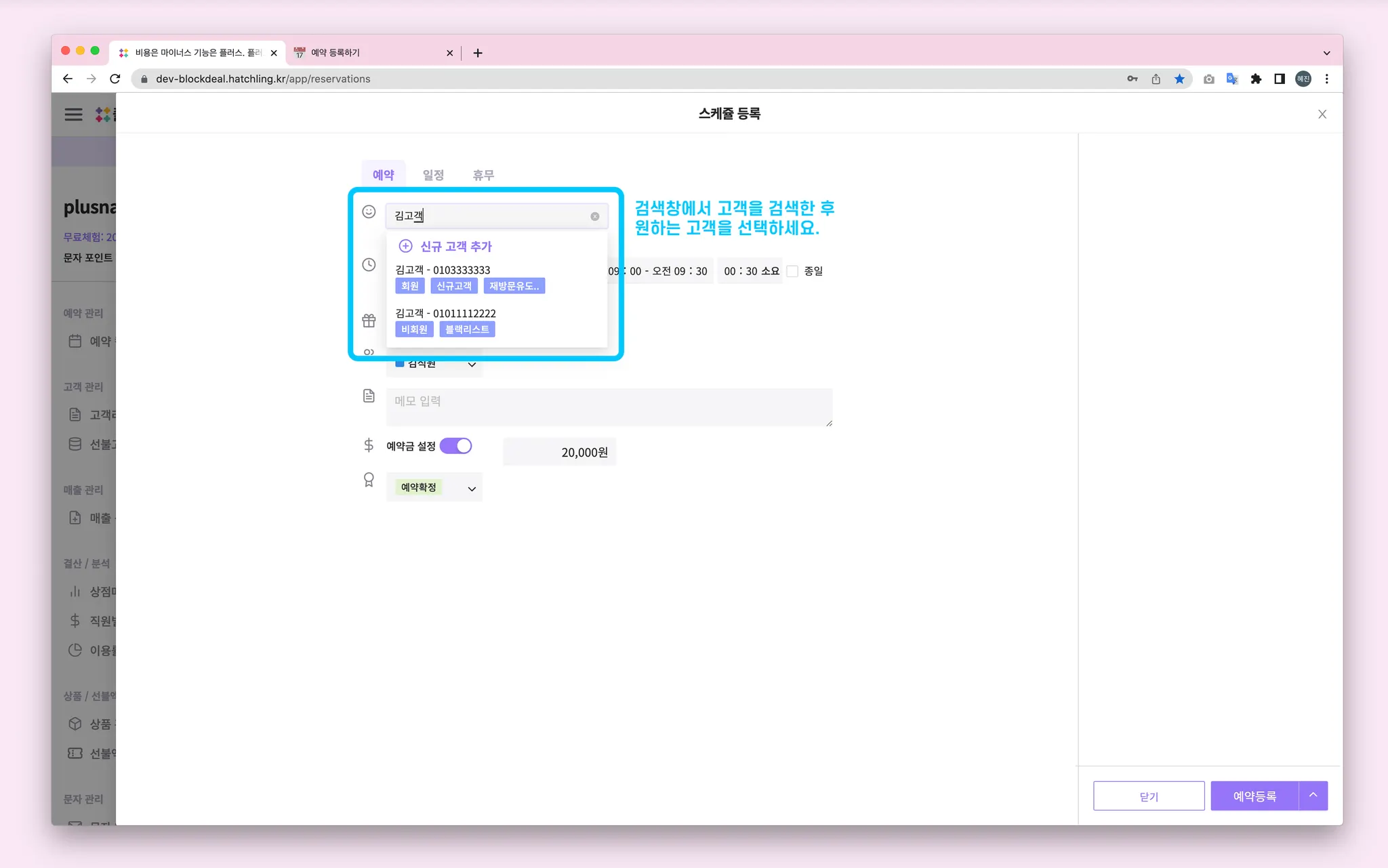Click the 예약등록 button
Screen dimensions: 1388x868
click(1254, 796)
